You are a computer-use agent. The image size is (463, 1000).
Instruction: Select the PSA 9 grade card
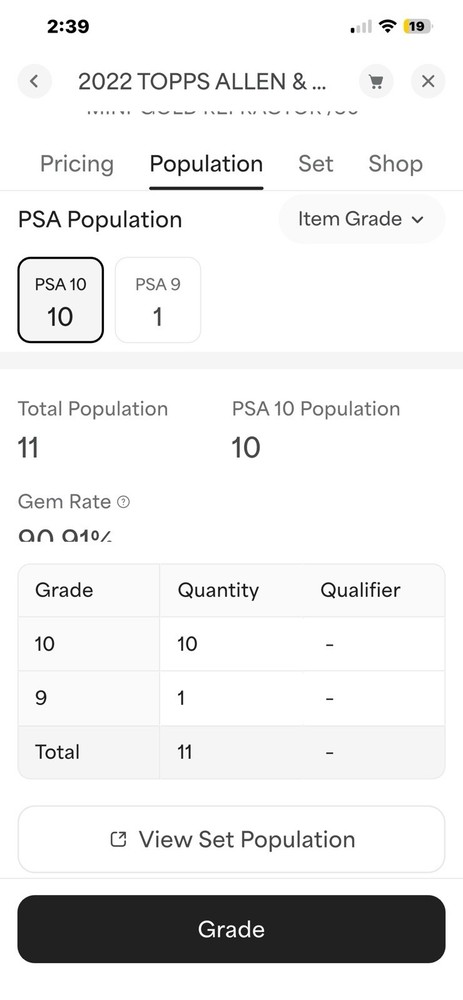158,300
